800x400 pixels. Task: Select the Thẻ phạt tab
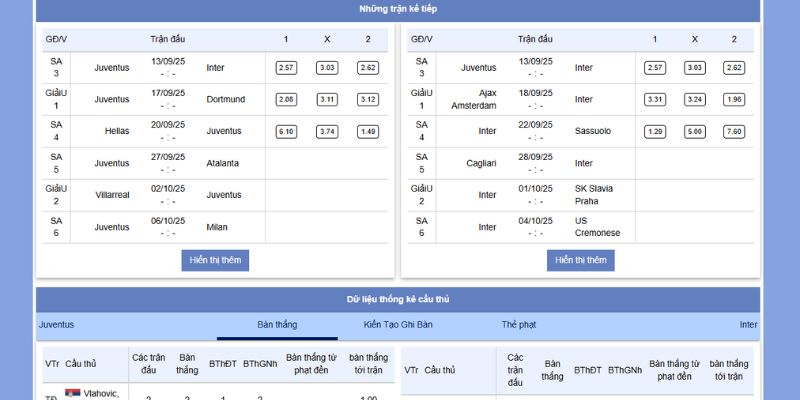pos(518,324)
